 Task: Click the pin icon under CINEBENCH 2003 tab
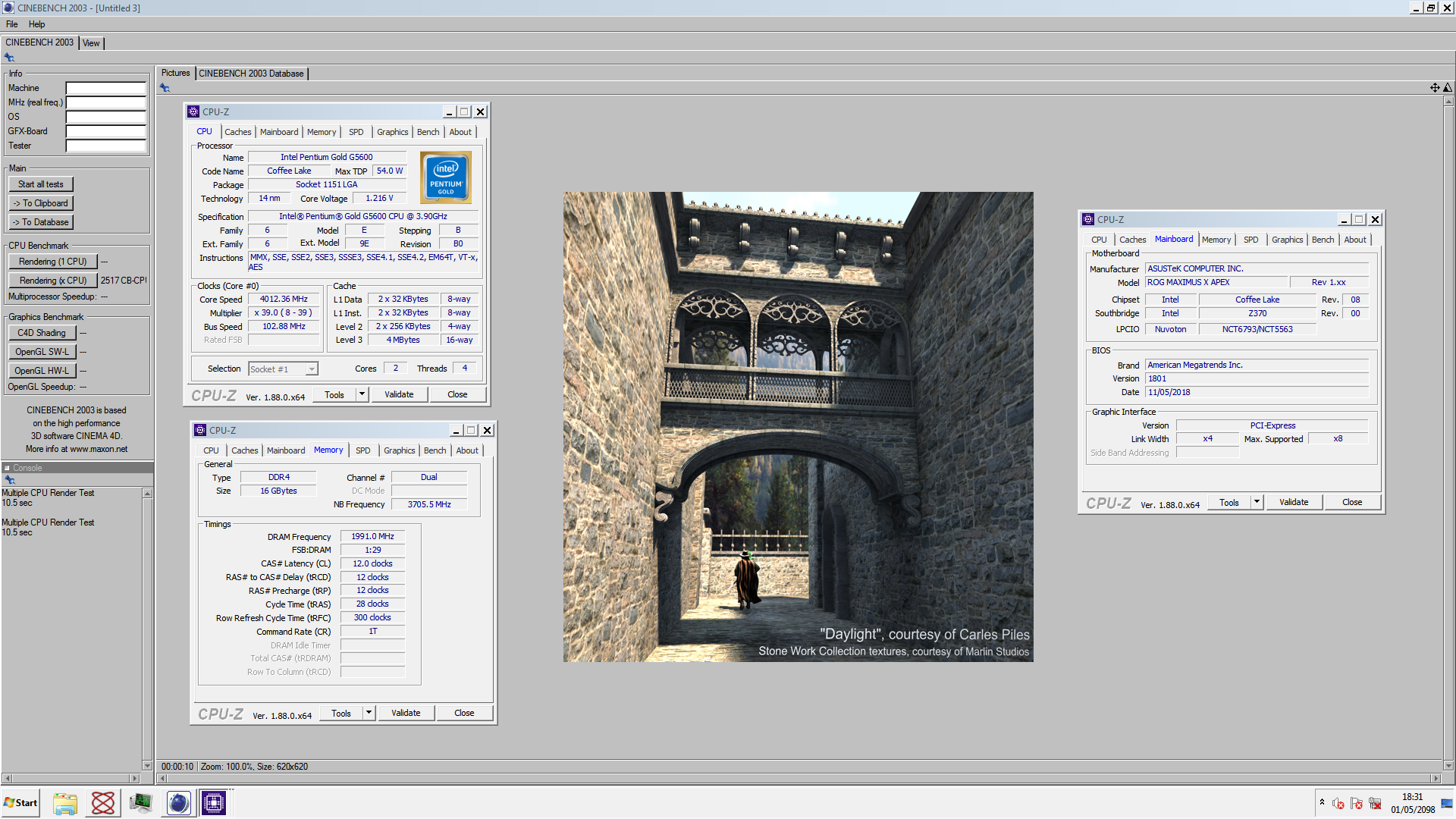coord(9,58)
